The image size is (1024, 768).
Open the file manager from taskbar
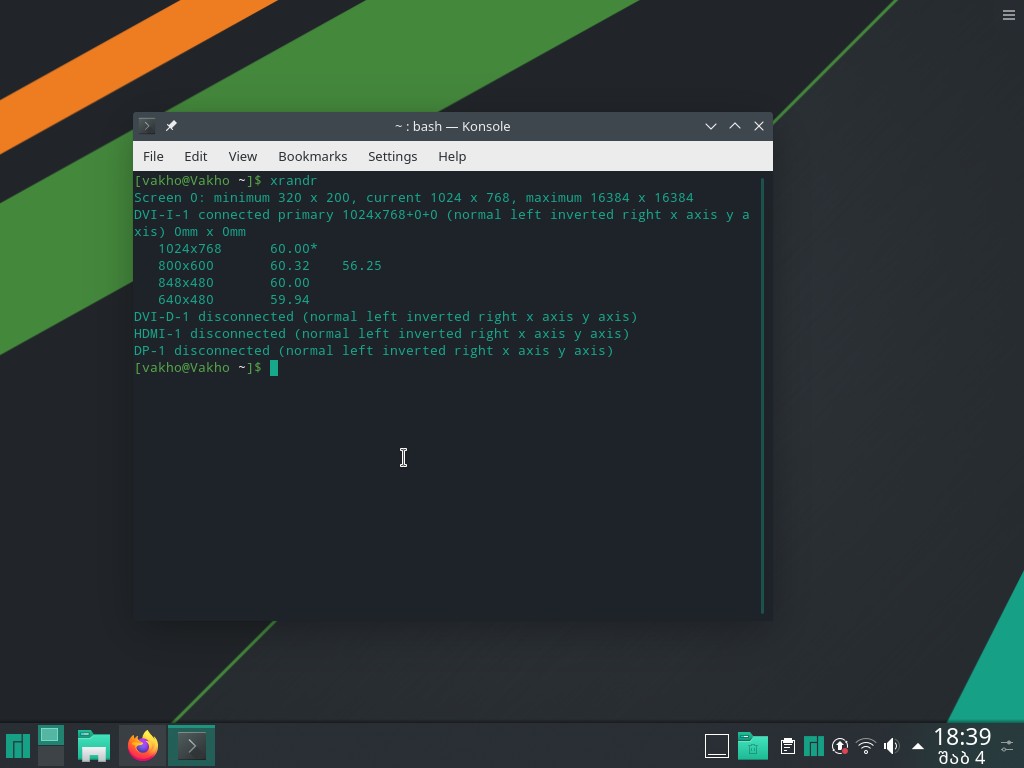tap(94, 746)
